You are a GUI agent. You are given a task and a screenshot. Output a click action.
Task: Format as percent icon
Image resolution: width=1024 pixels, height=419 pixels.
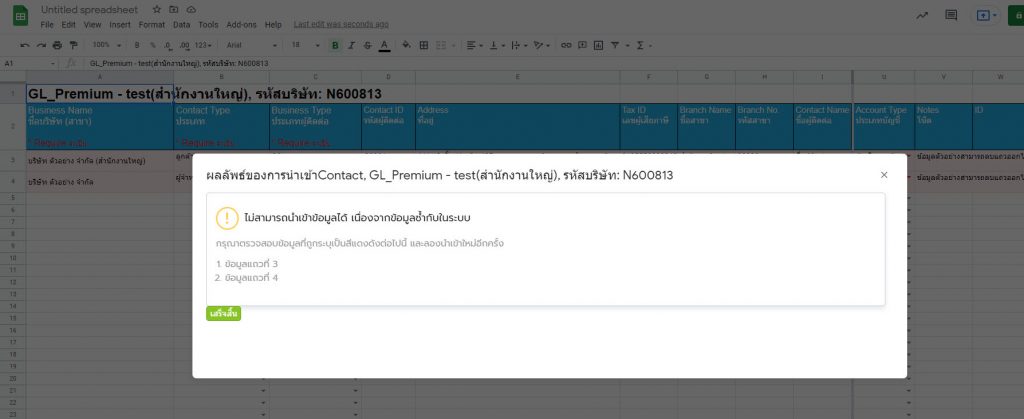[152, 45]
